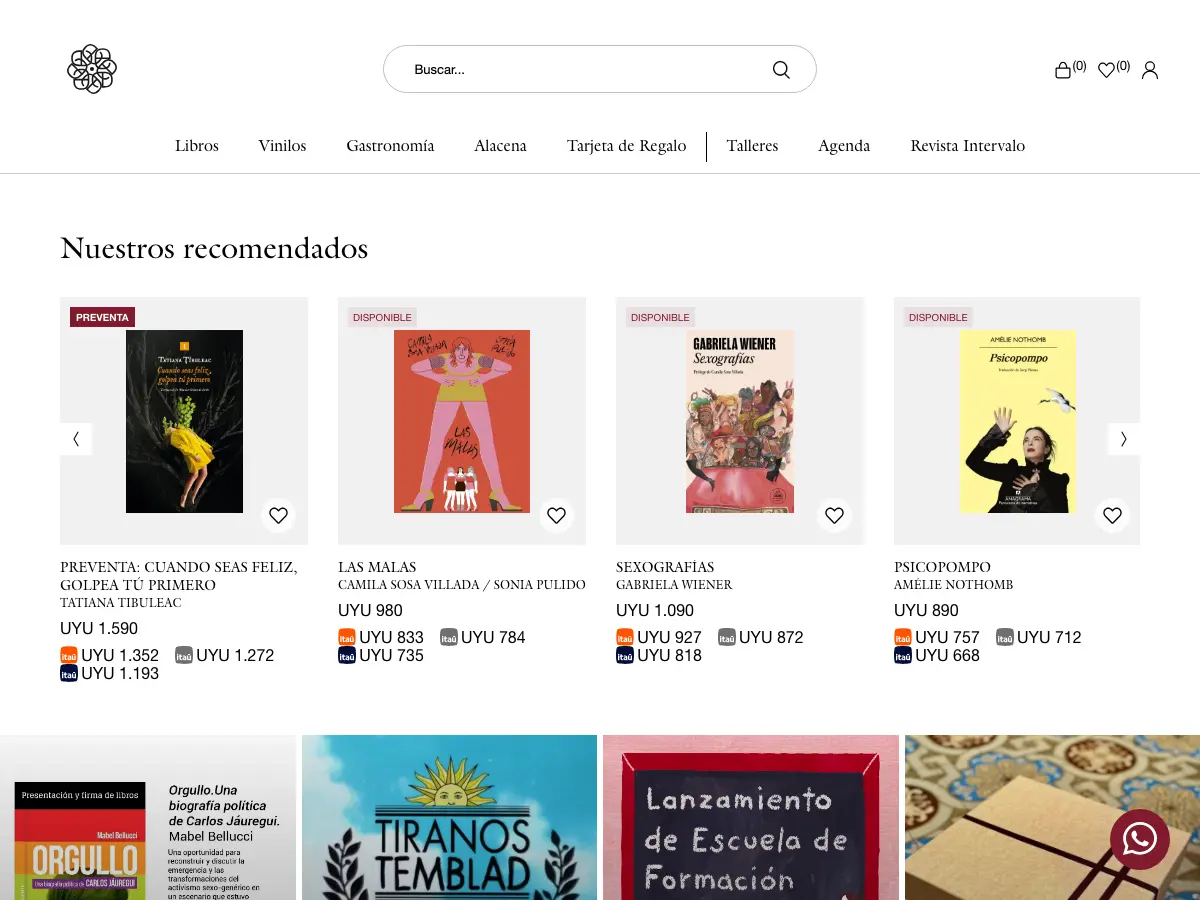Open the Libros menu
Screen dimensions: 1200x900
tap(197, 146)
